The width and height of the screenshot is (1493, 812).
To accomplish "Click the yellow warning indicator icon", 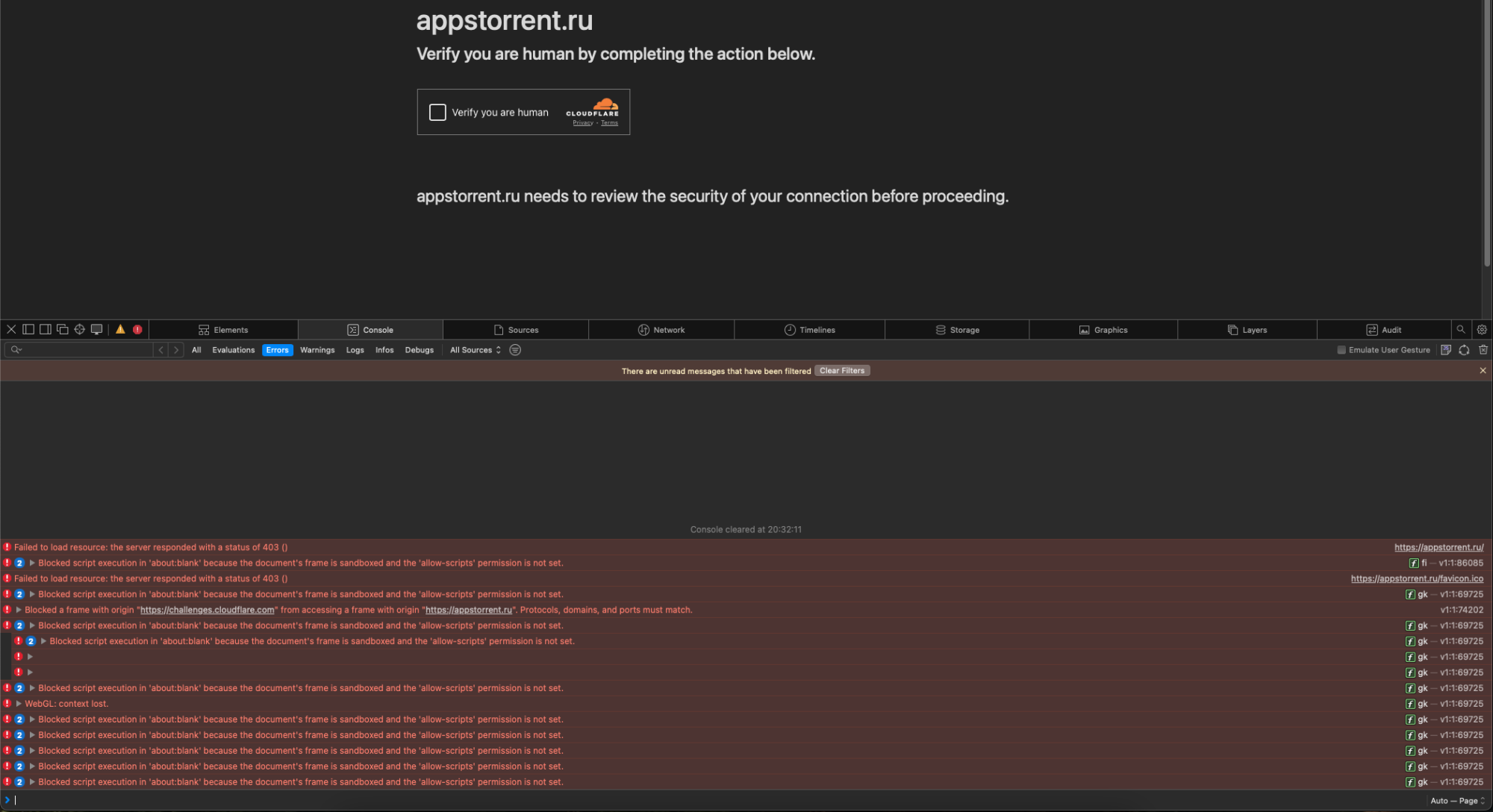I will [x=120, y=329].
